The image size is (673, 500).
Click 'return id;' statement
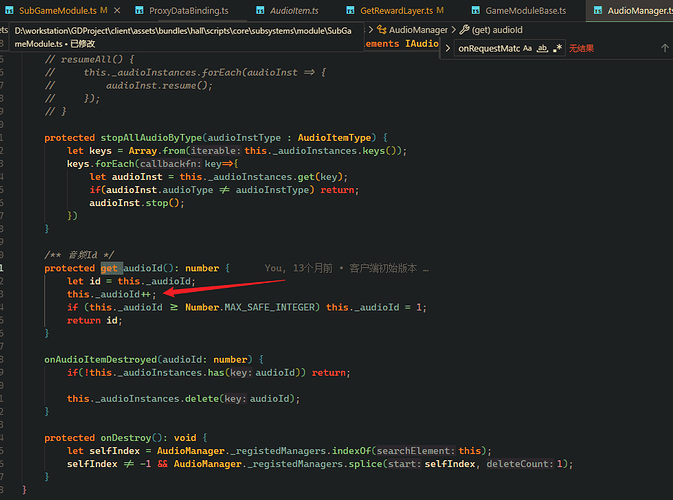pos(94,321)
